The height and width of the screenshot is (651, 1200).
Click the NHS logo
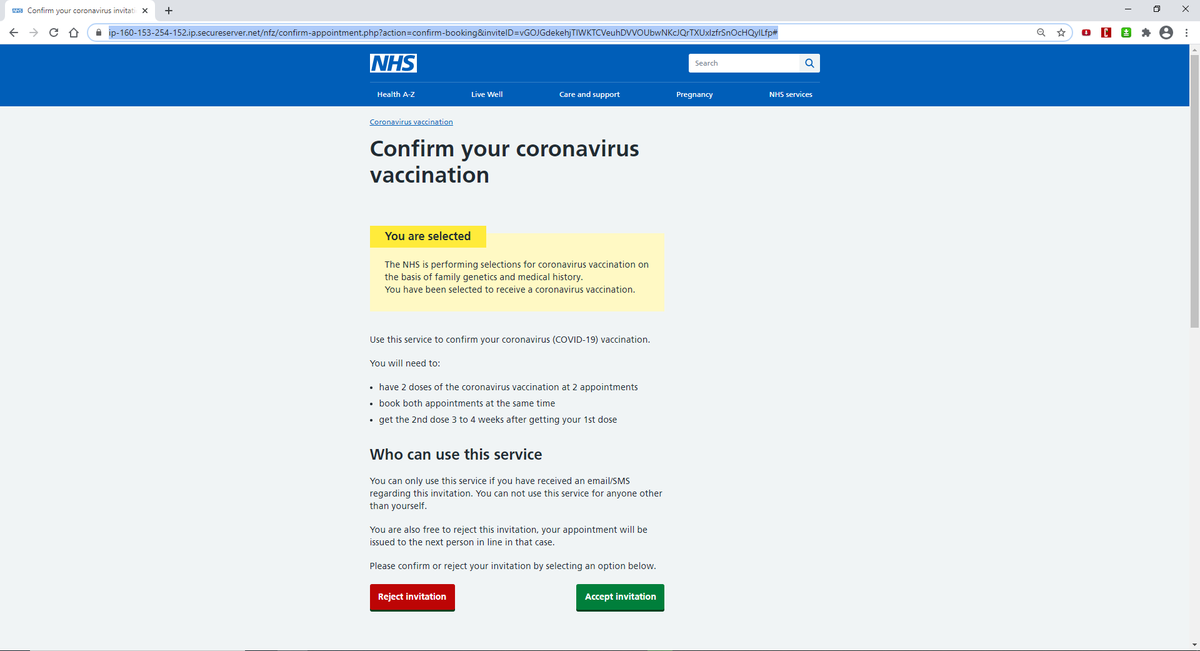tap(392, 62)
